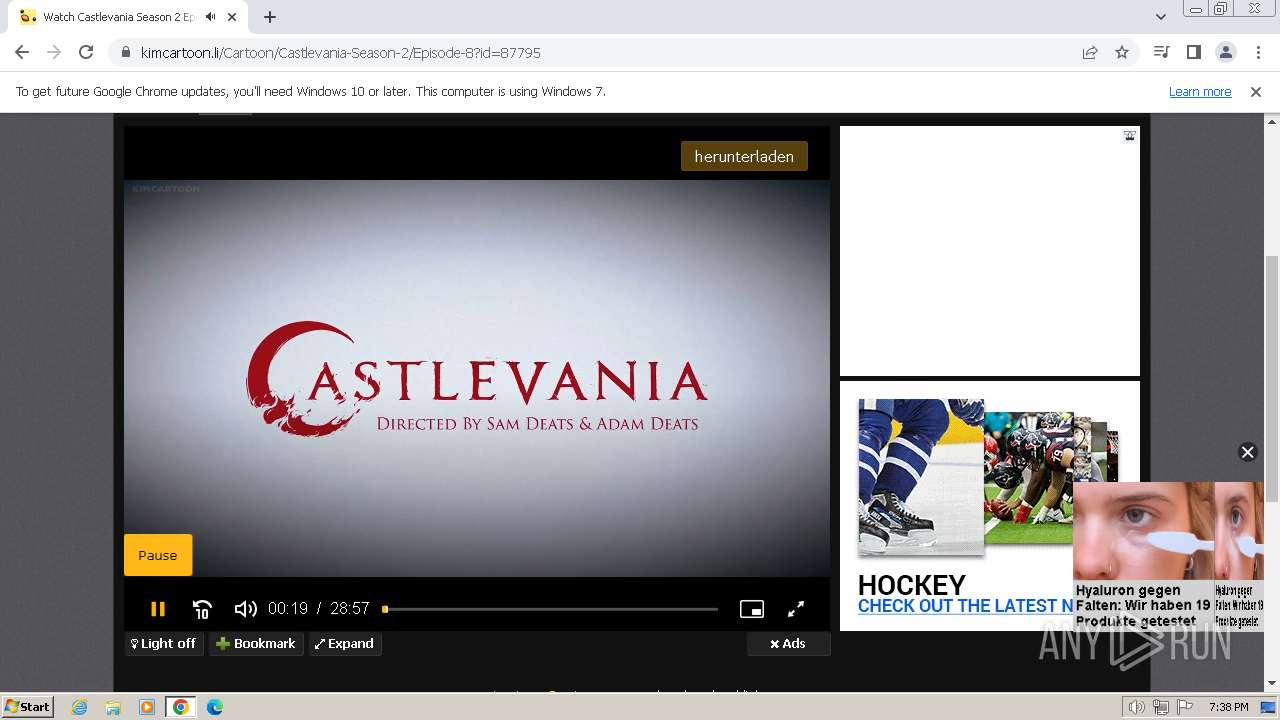Open the Chrome three-dot menu
Screen dimensions: 1280x720
(1256, 52)
